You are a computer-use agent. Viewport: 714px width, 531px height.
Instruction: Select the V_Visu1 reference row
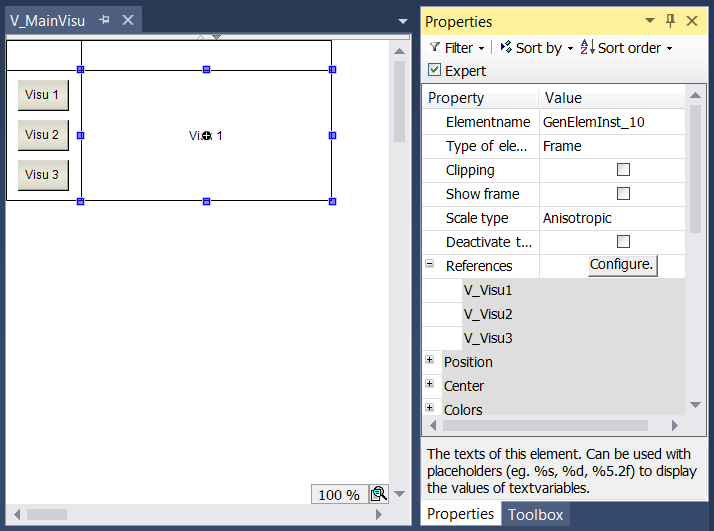(573, 290)
